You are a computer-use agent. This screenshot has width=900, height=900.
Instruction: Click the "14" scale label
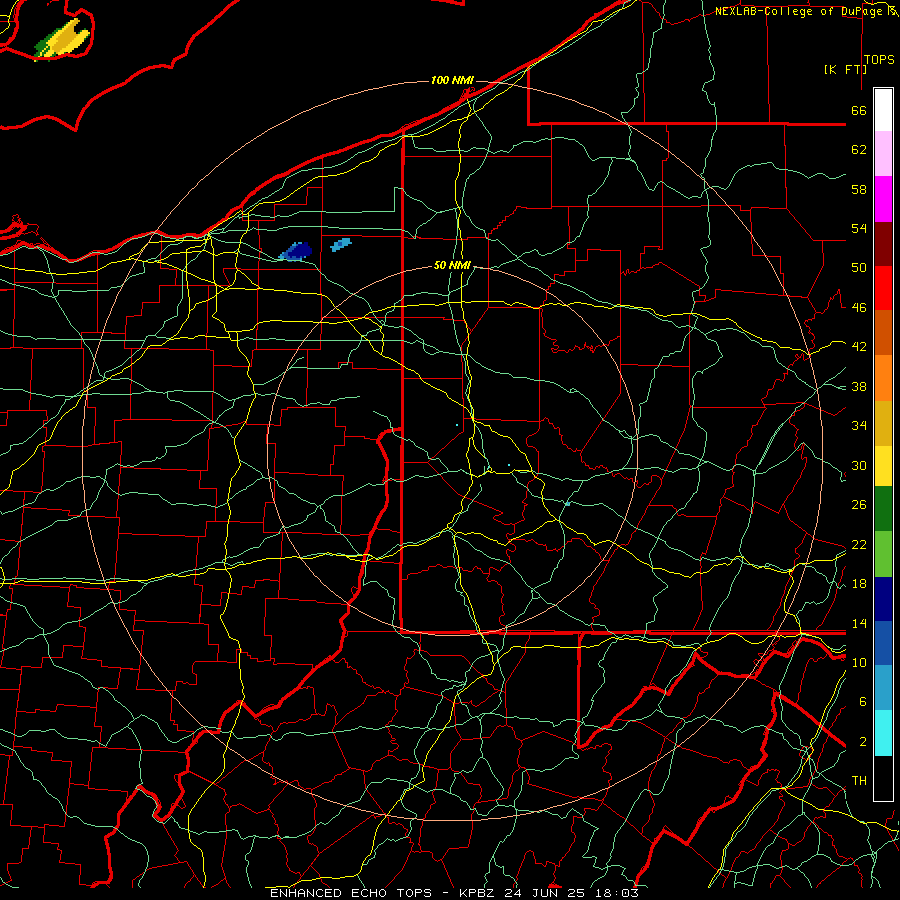(x=859, y=623)
